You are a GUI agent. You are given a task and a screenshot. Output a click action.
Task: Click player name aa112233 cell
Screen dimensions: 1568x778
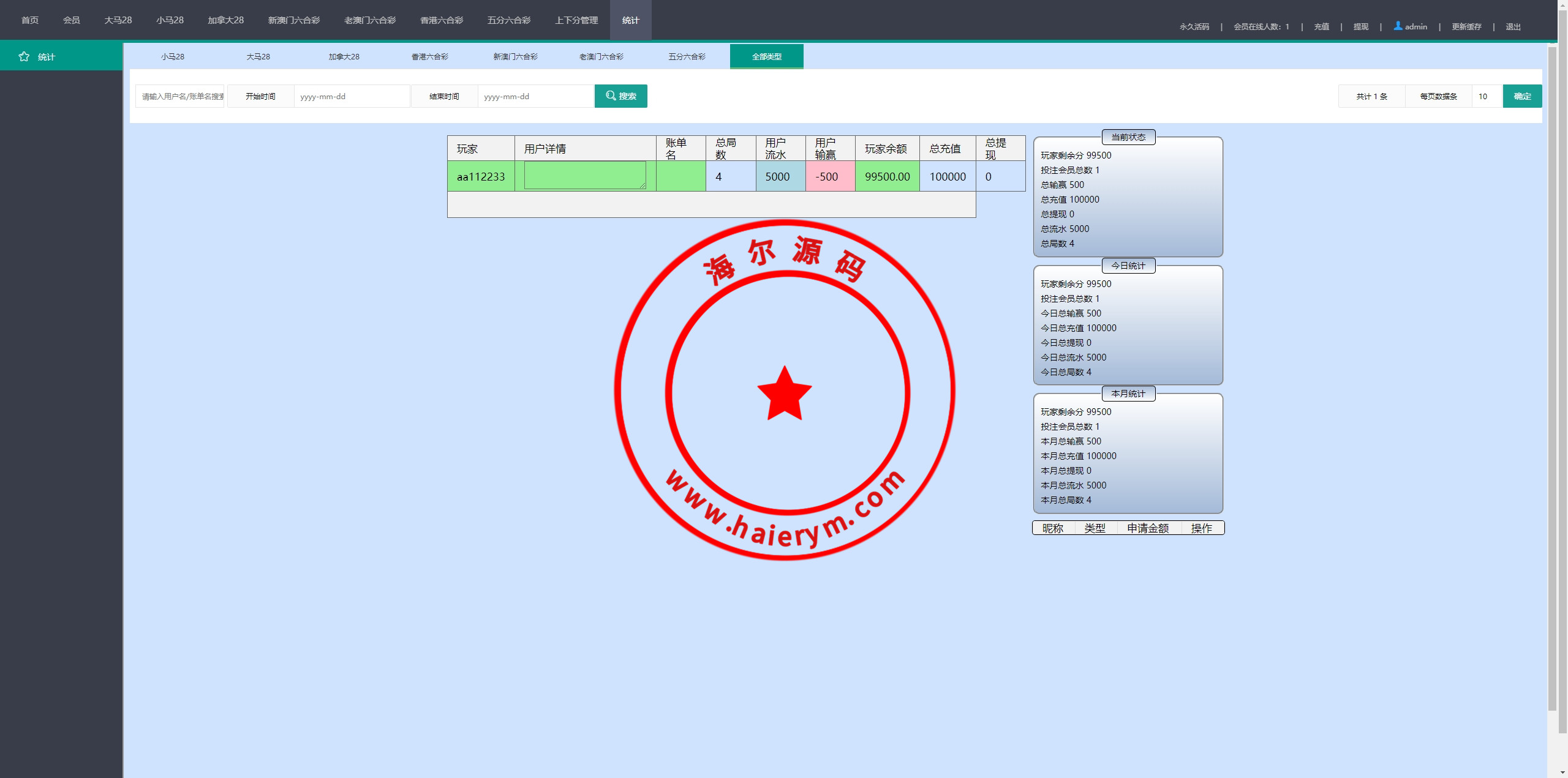481,177
